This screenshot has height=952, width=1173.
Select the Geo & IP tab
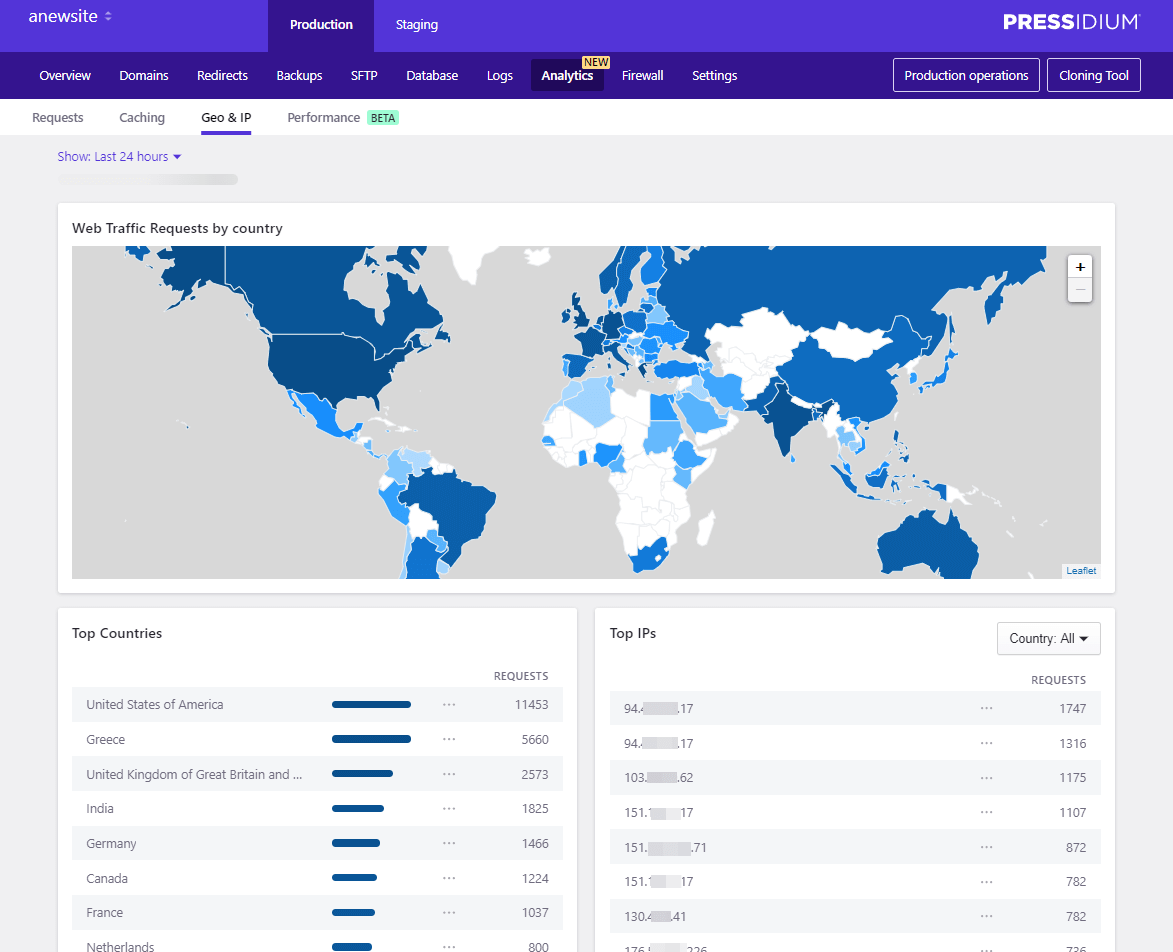coord(226,117)
